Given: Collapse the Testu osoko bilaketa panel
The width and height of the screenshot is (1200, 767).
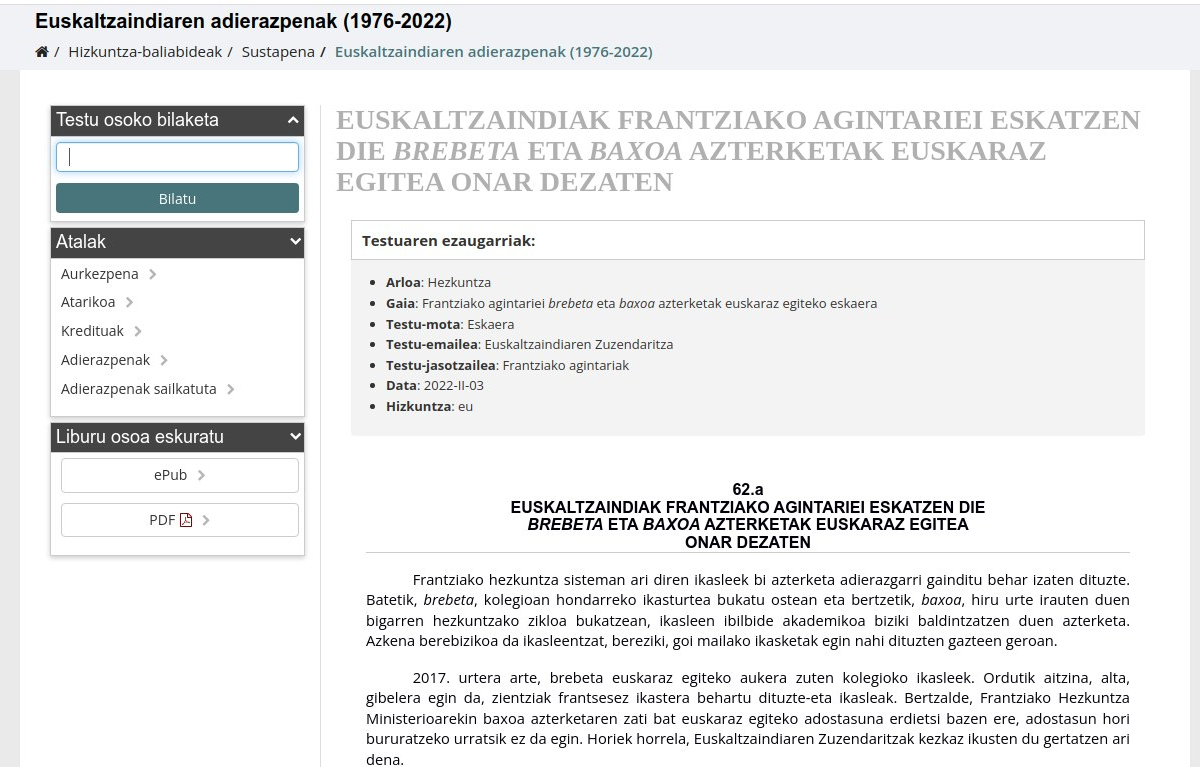Looking at the screenshot, I should pos(177,120).
